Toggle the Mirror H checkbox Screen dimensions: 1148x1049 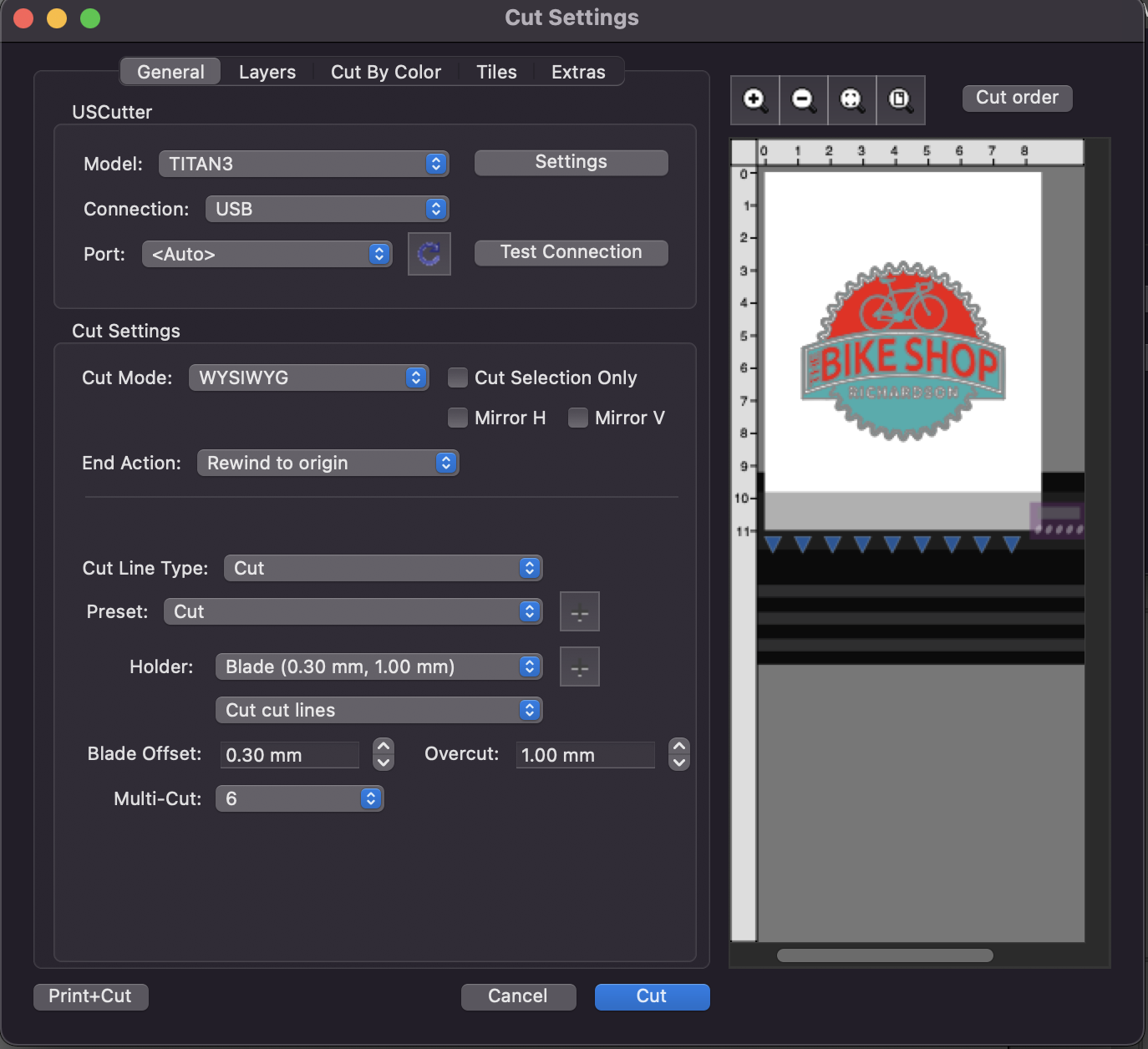[x=458, y=418]
